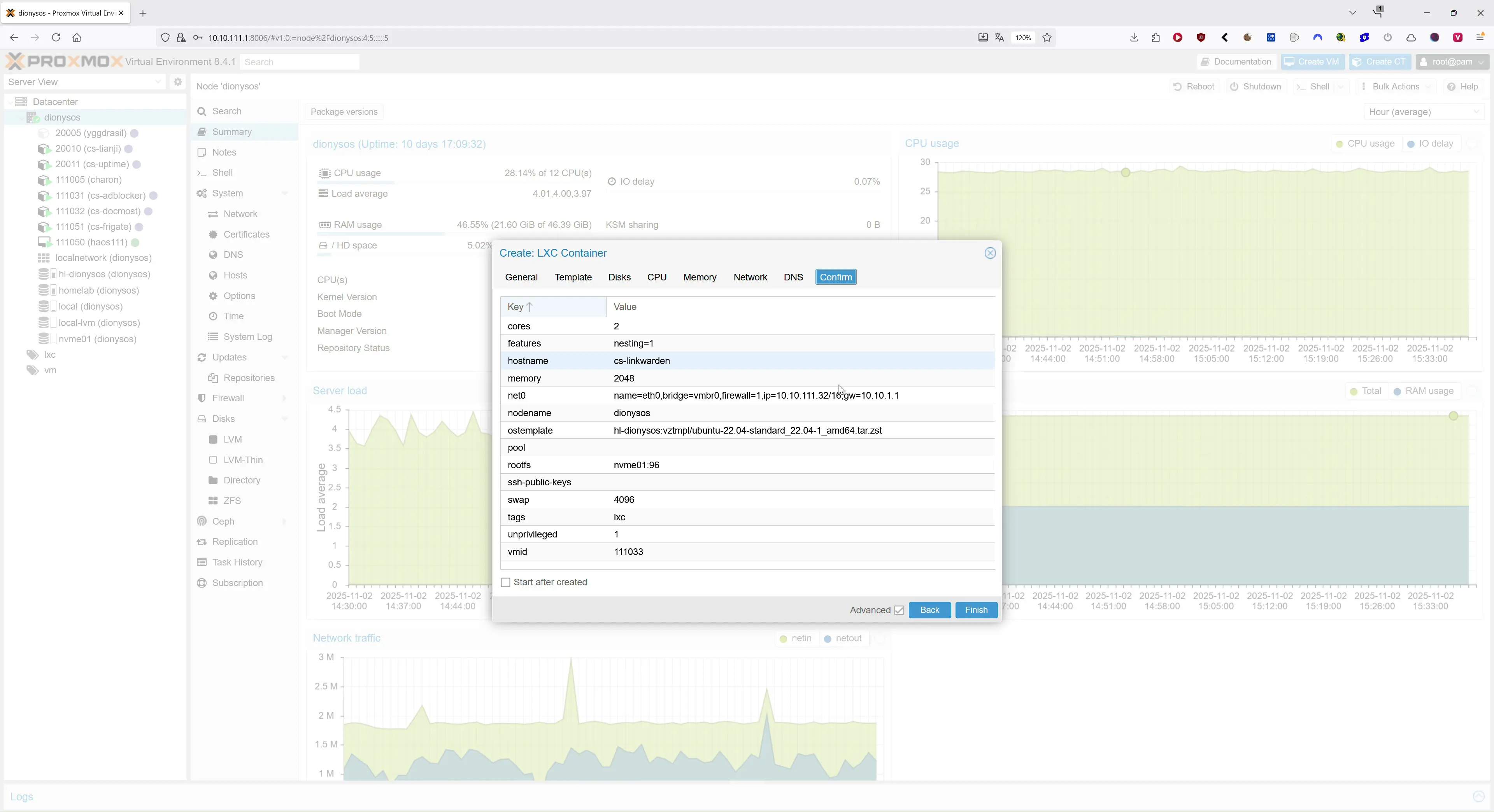This screenshot has width=1494, height=812.
Task: Click the browser reload page icon
Action: click(56, 38)
